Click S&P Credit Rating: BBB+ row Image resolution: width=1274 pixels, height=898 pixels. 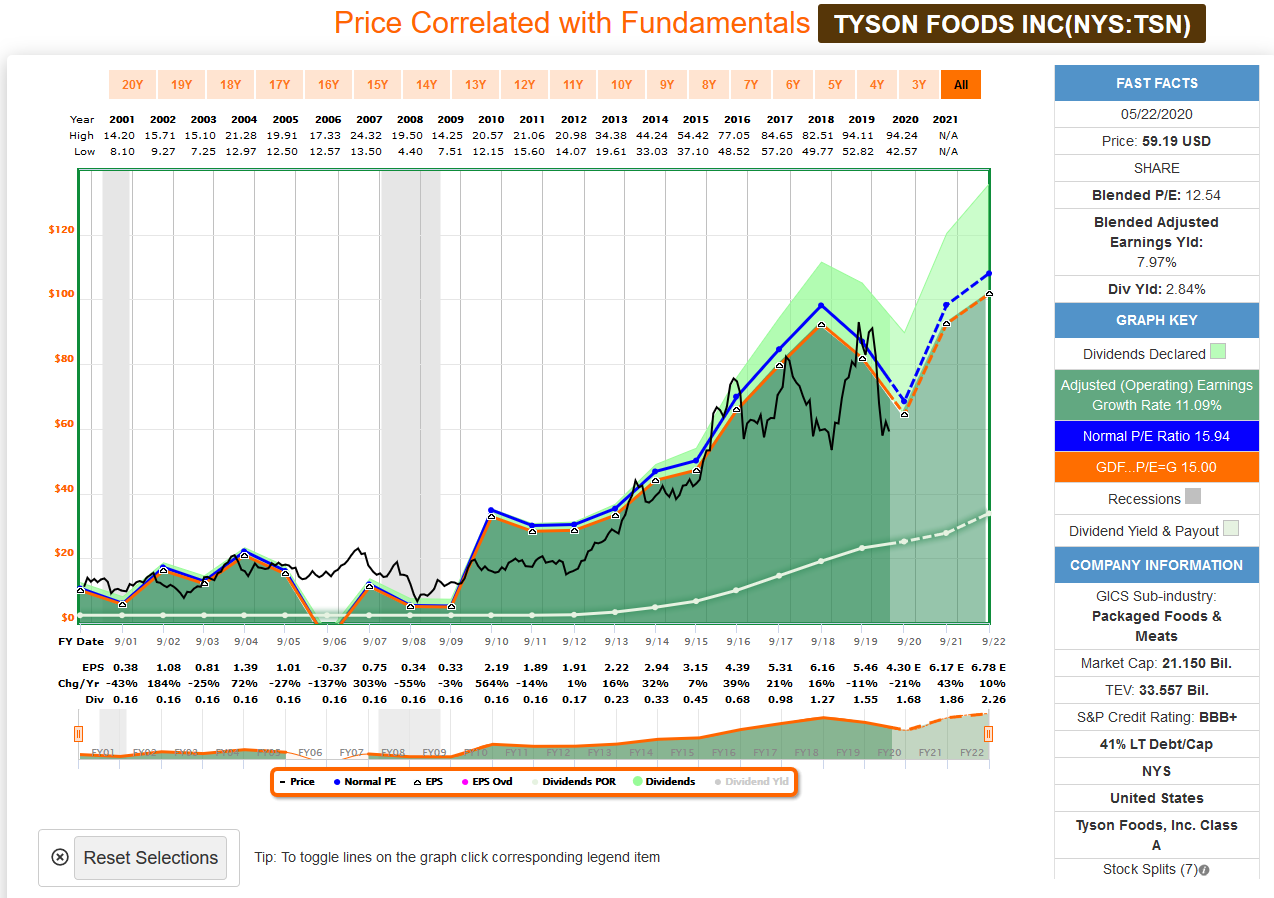tap(1157, 717)
